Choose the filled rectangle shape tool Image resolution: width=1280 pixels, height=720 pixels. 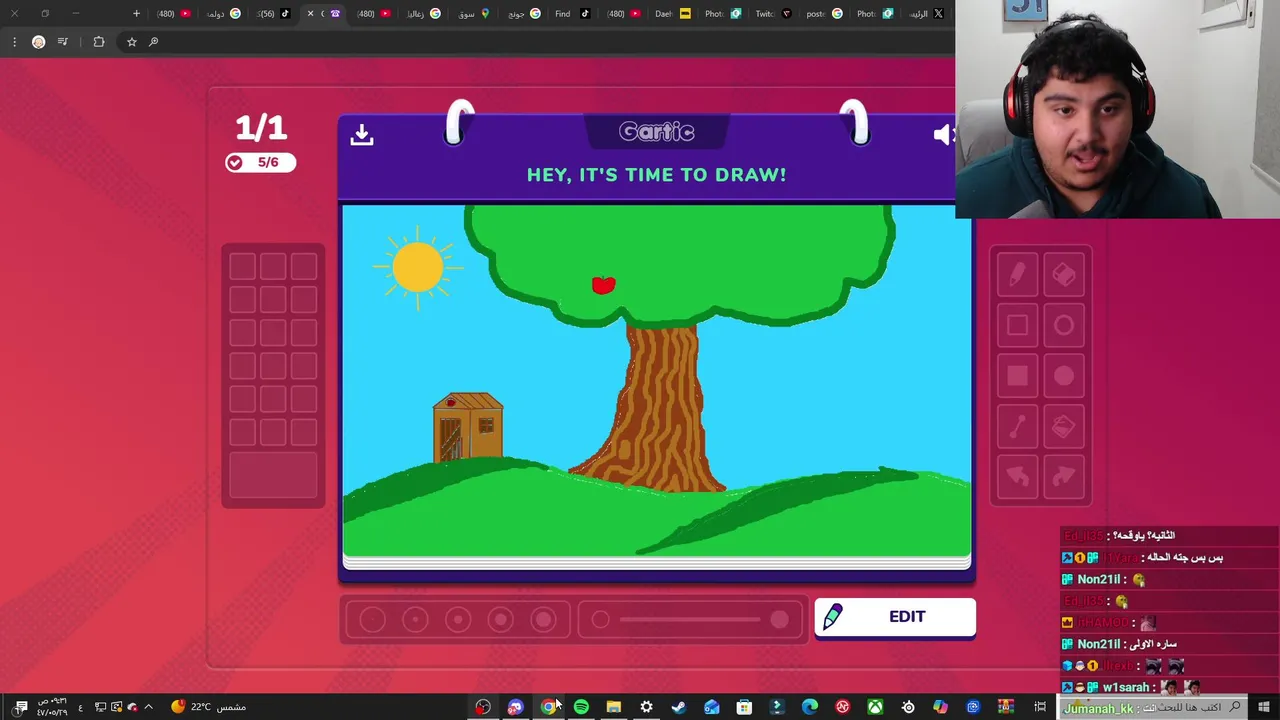(1017, 376)
